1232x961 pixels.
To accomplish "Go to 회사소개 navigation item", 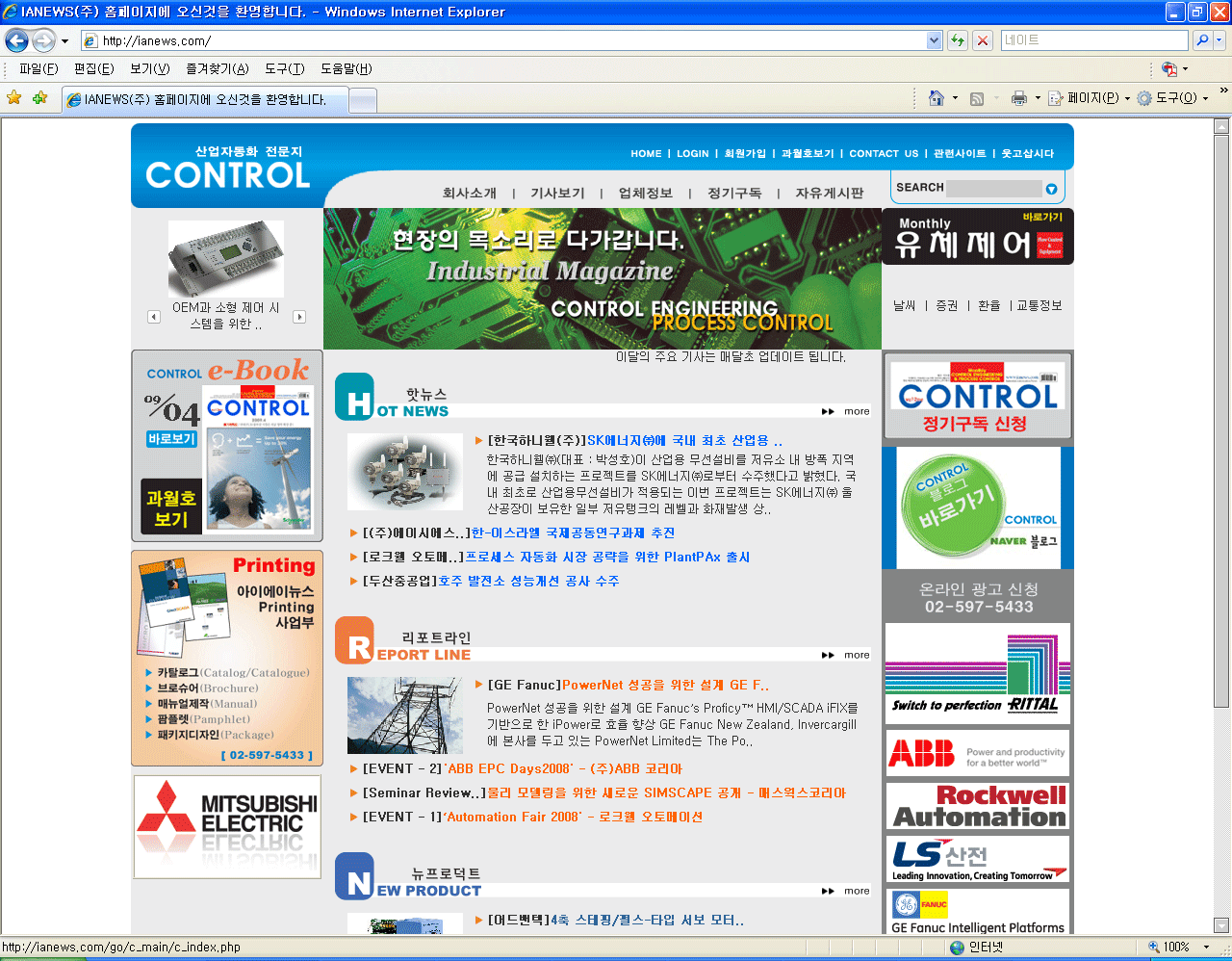I will tap(470, 194).
